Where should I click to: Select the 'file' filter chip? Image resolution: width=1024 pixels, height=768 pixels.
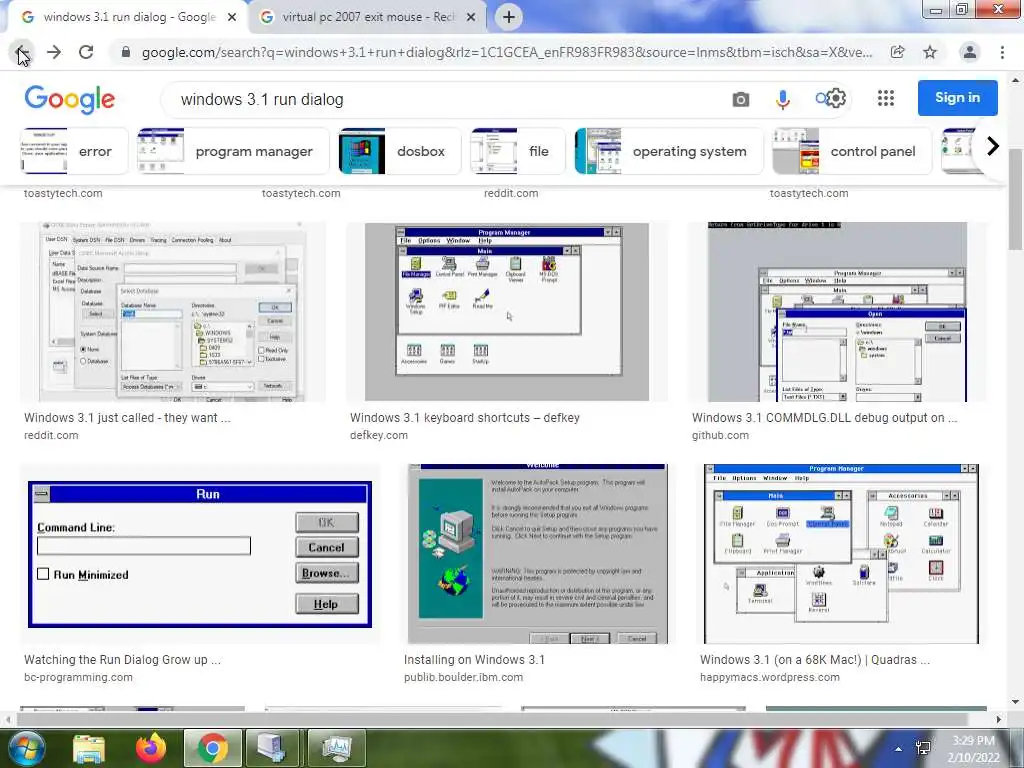pyautogui.click(x=518, y=152)
